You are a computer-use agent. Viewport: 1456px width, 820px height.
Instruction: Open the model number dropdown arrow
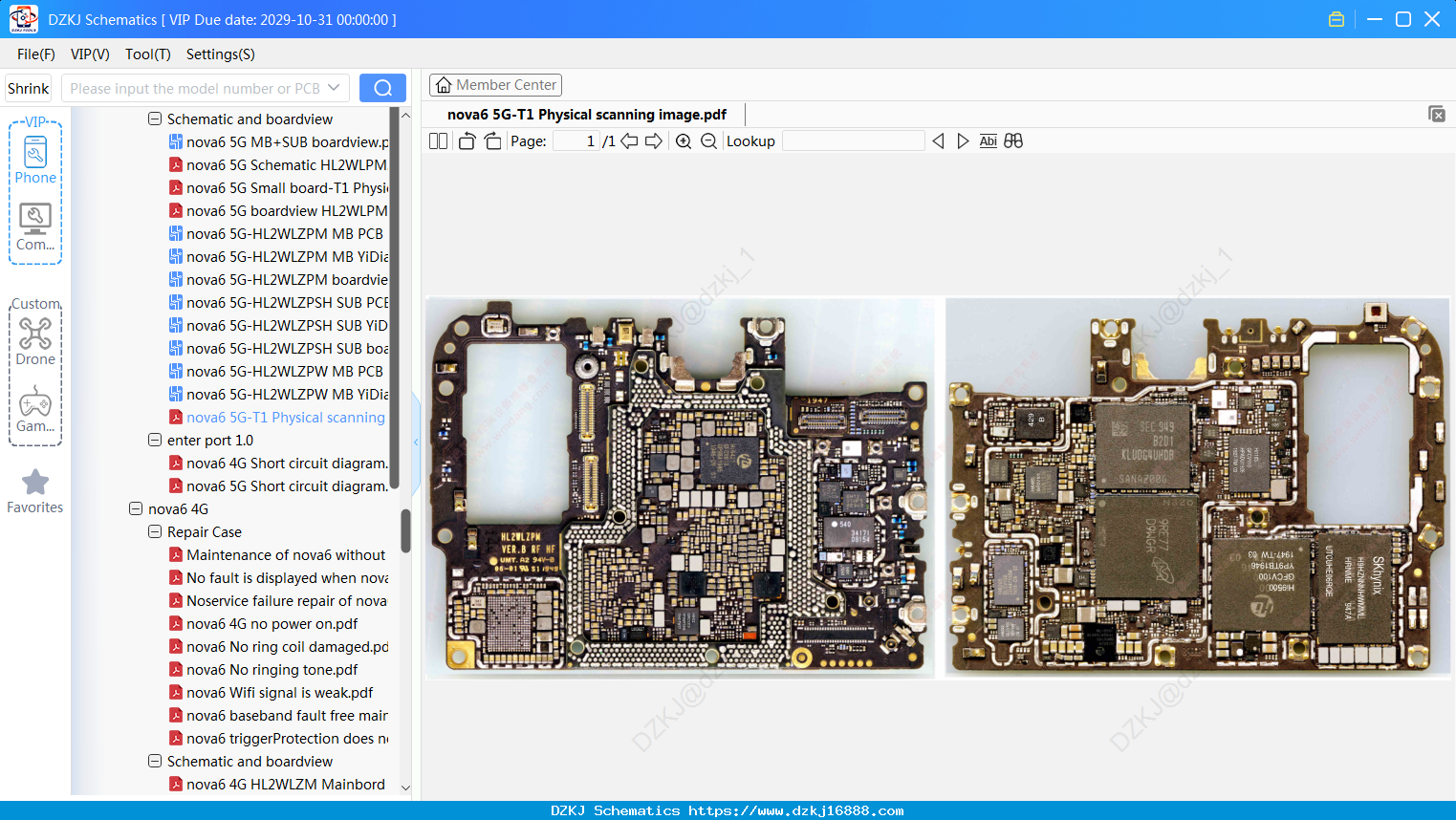click(334, 88)
